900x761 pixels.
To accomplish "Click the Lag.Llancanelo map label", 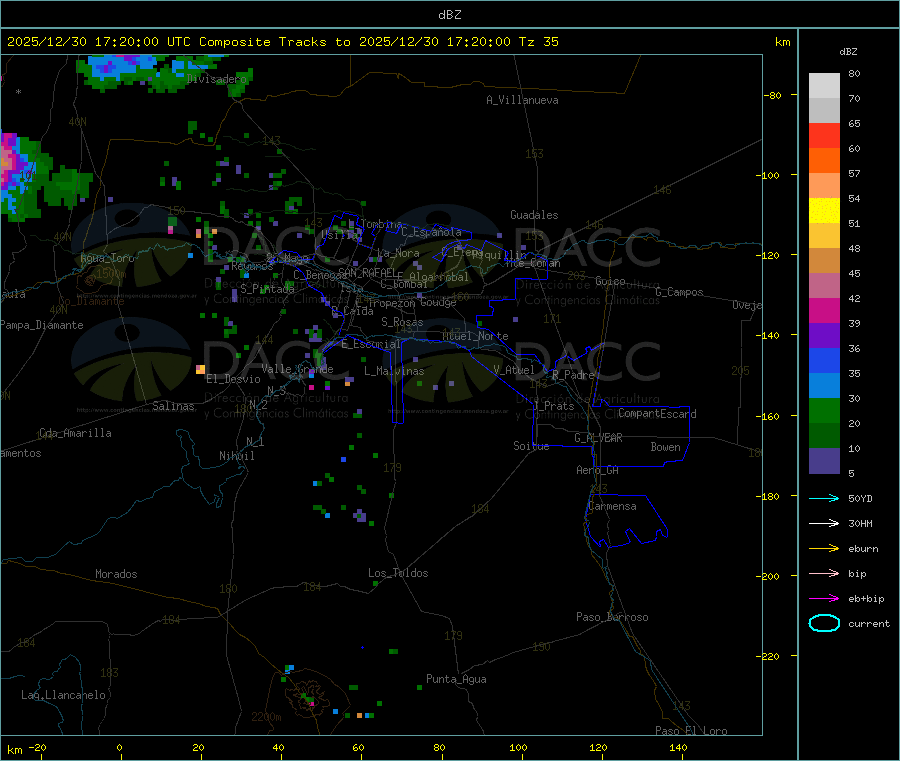I will tap(63, 695).
